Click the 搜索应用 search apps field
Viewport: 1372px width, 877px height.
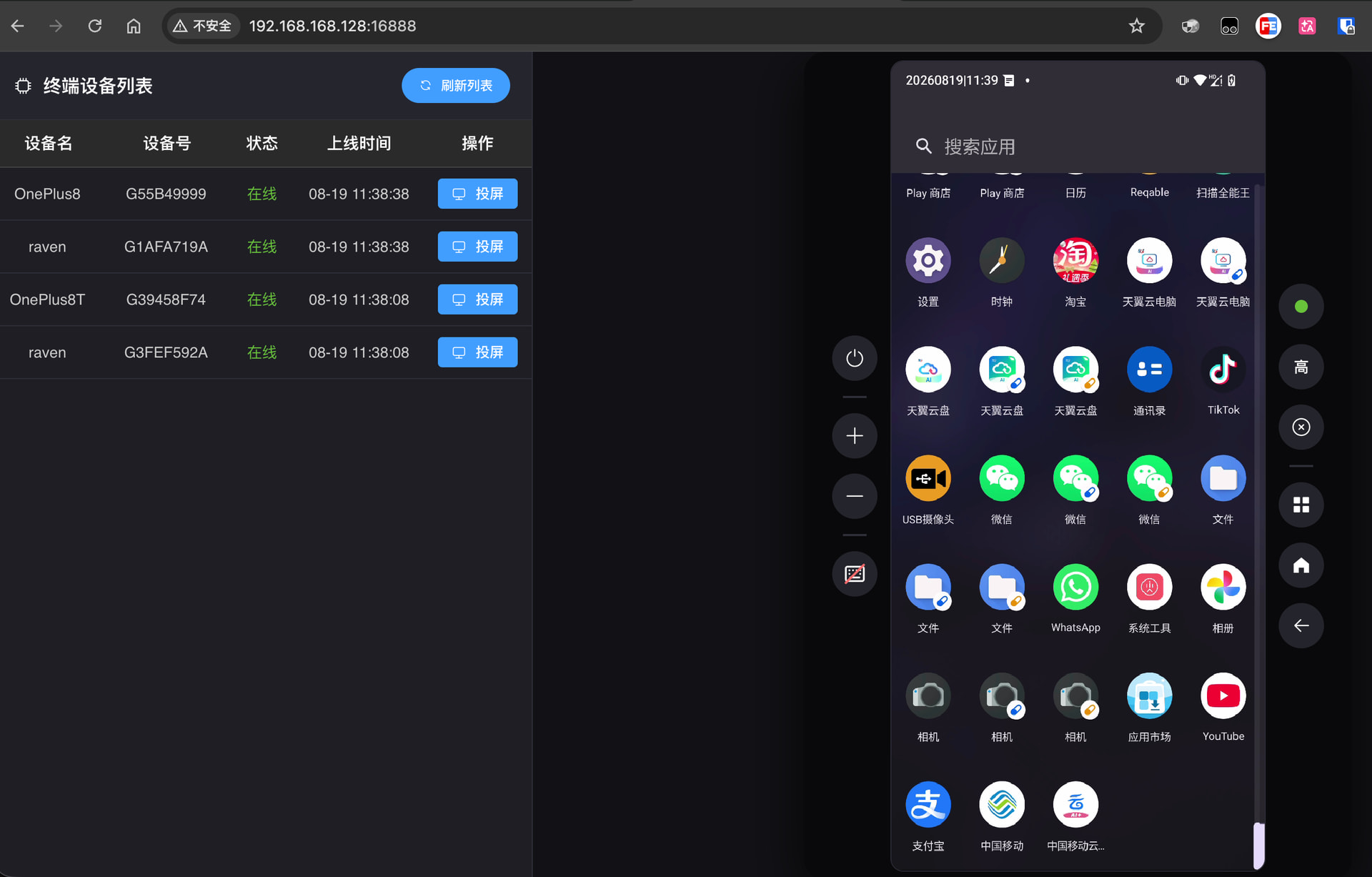[x=1078, y=147]
